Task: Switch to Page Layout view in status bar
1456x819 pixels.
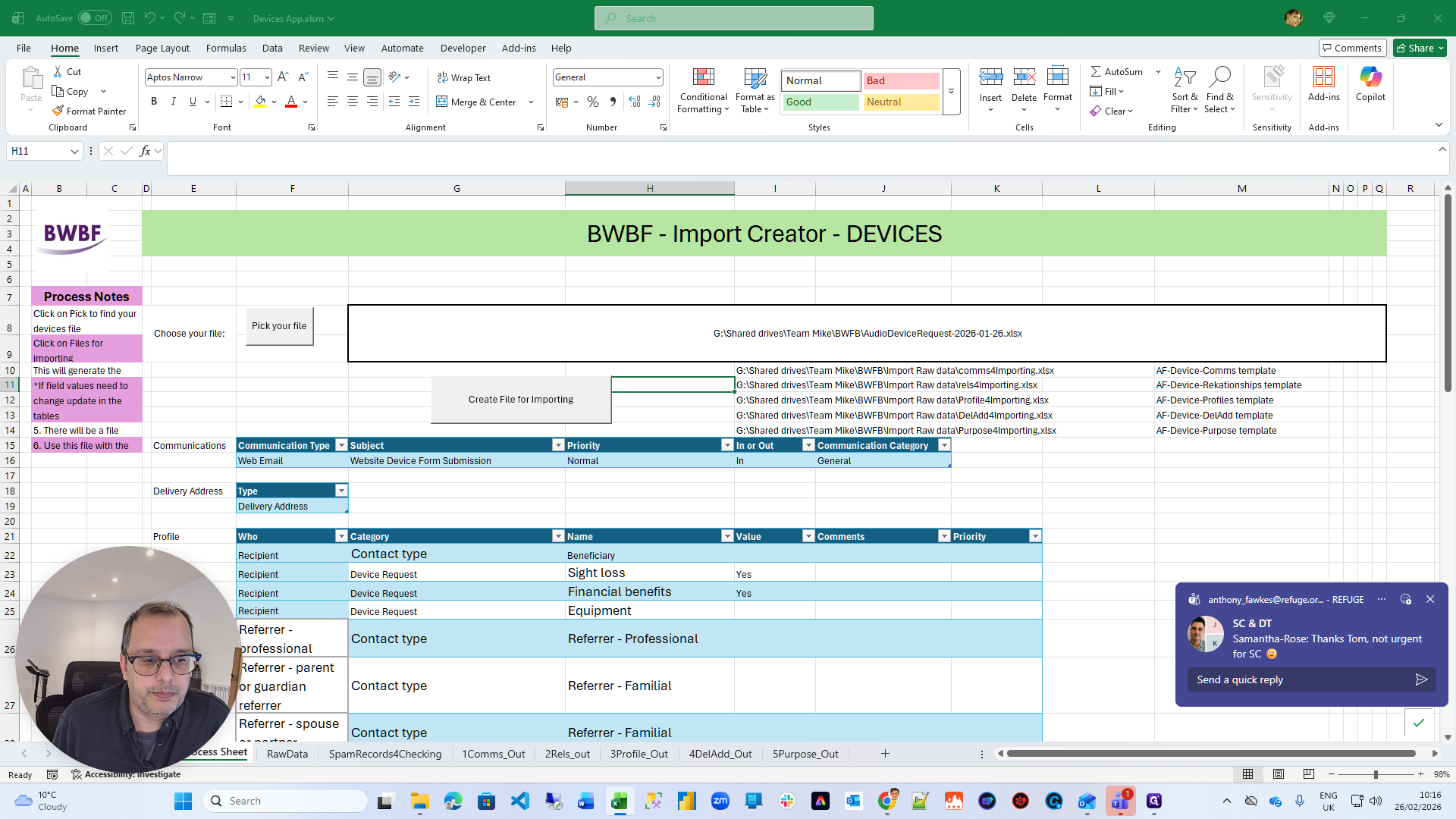Action: [1279, 774]
